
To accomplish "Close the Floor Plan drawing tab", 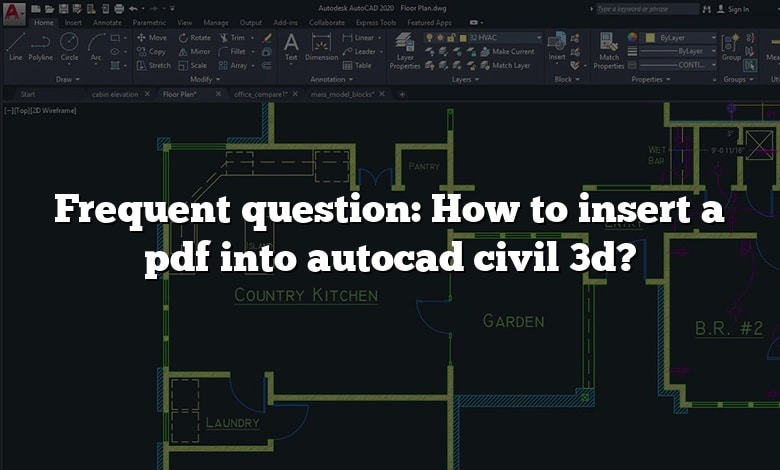I will pos(218,94).
